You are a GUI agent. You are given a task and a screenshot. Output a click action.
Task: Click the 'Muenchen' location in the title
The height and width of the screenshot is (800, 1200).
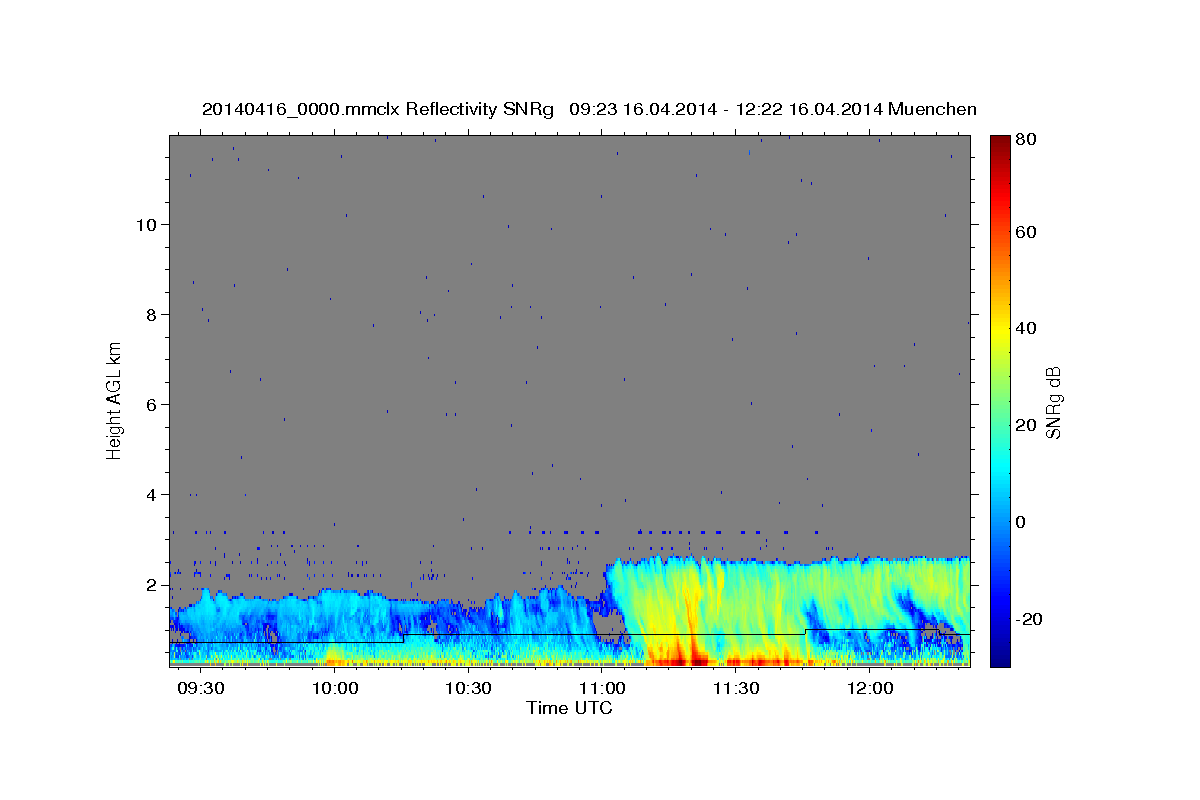coord(931,109)
